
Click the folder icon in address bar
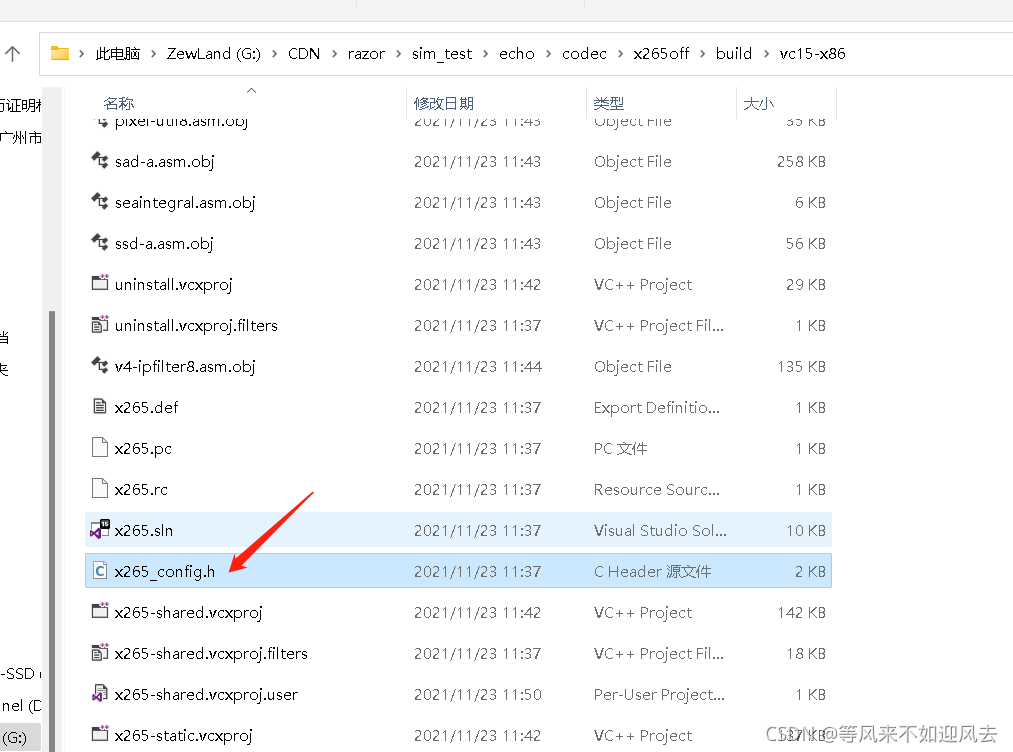[x=60, y=53]
